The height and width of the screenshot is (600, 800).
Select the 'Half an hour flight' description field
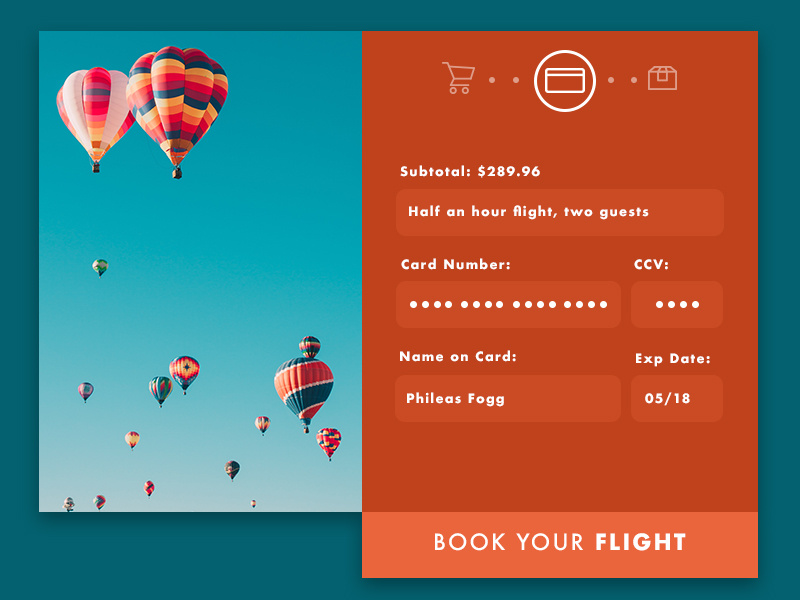(x=559, y=212)
